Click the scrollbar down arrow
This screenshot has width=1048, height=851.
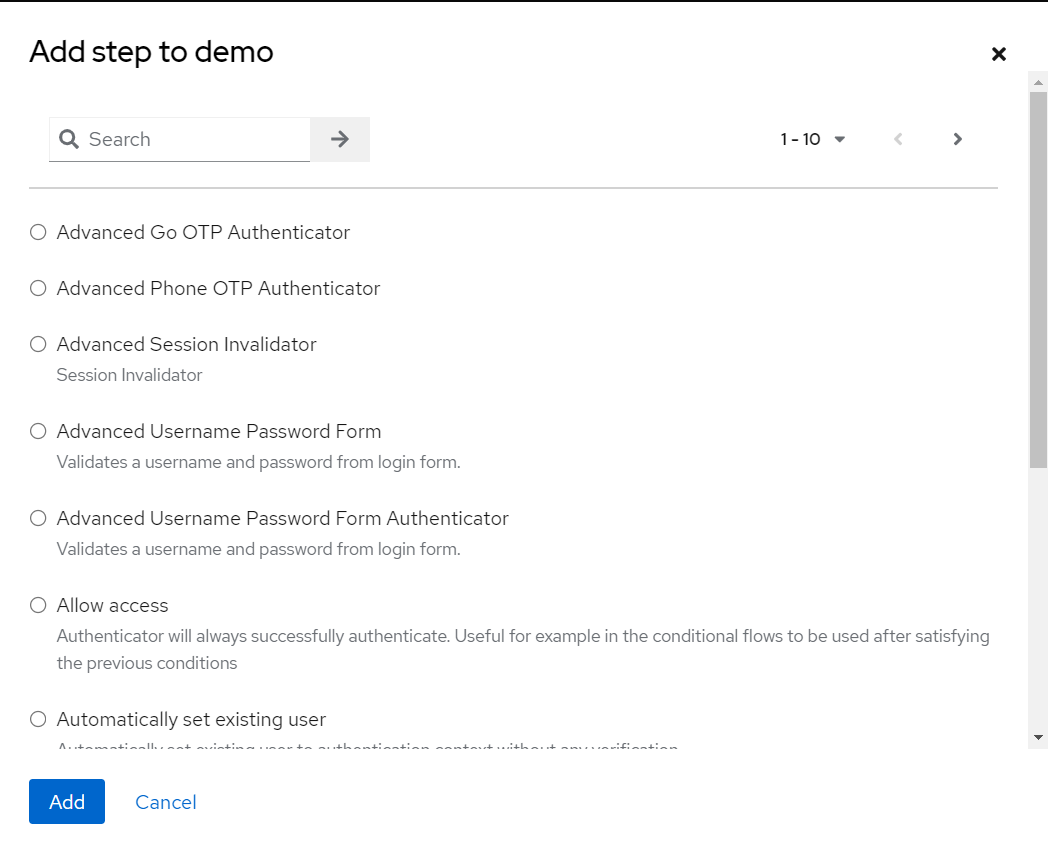coord(1038,737)
